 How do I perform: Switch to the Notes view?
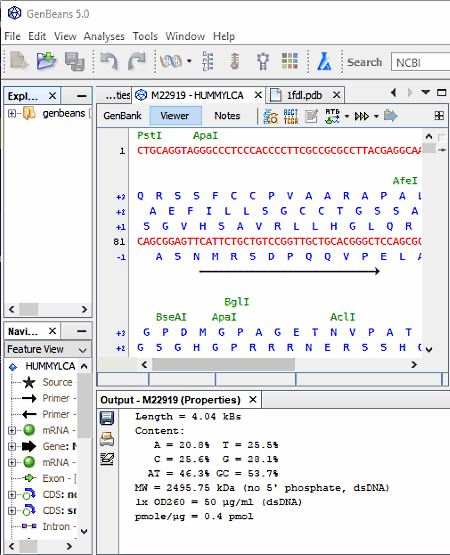[227, 116]
